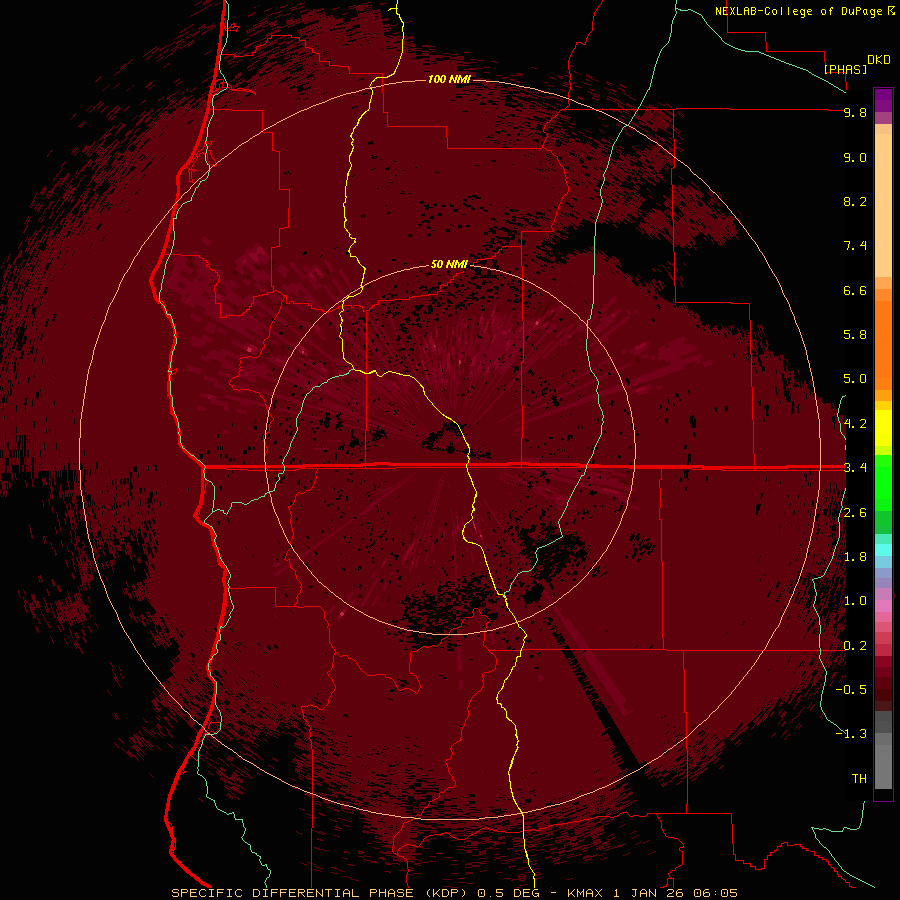Viewport: 900px width, 900px height.
Task: Click the cyan segment of the color bar
Action: (x=883, y=550)
